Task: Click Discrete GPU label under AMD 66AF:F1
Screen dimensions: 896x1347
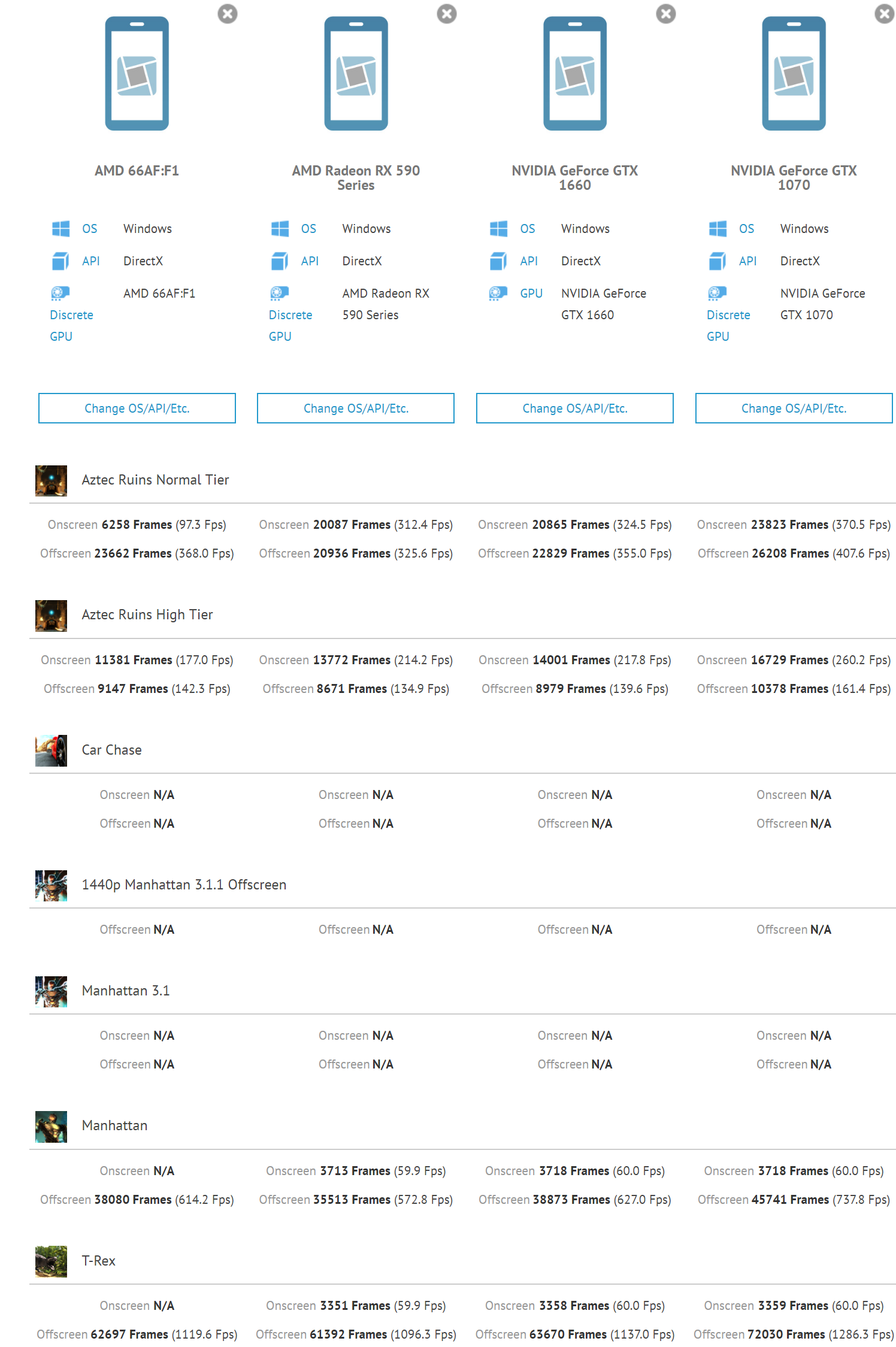Action: (x=72, y=326)
